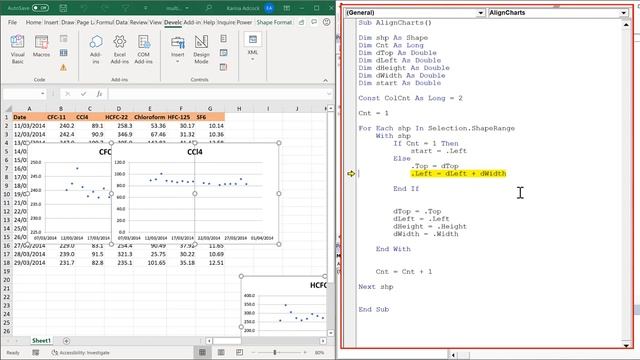Image resolution: width=640 pixels, height=360 pixels.
Task: Click the highlighted .Left = dLeft + dWidth line
Action: pos(458,173)
